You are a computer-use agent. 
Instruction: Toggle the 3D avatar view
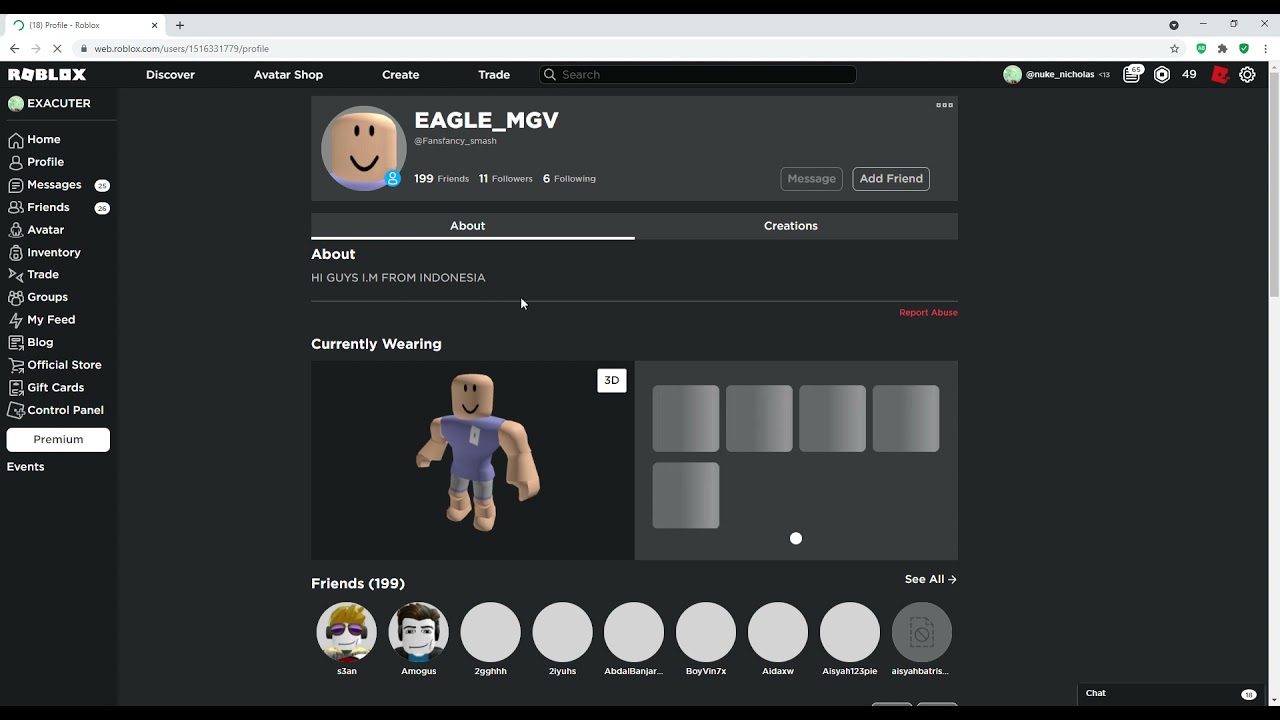612,380
